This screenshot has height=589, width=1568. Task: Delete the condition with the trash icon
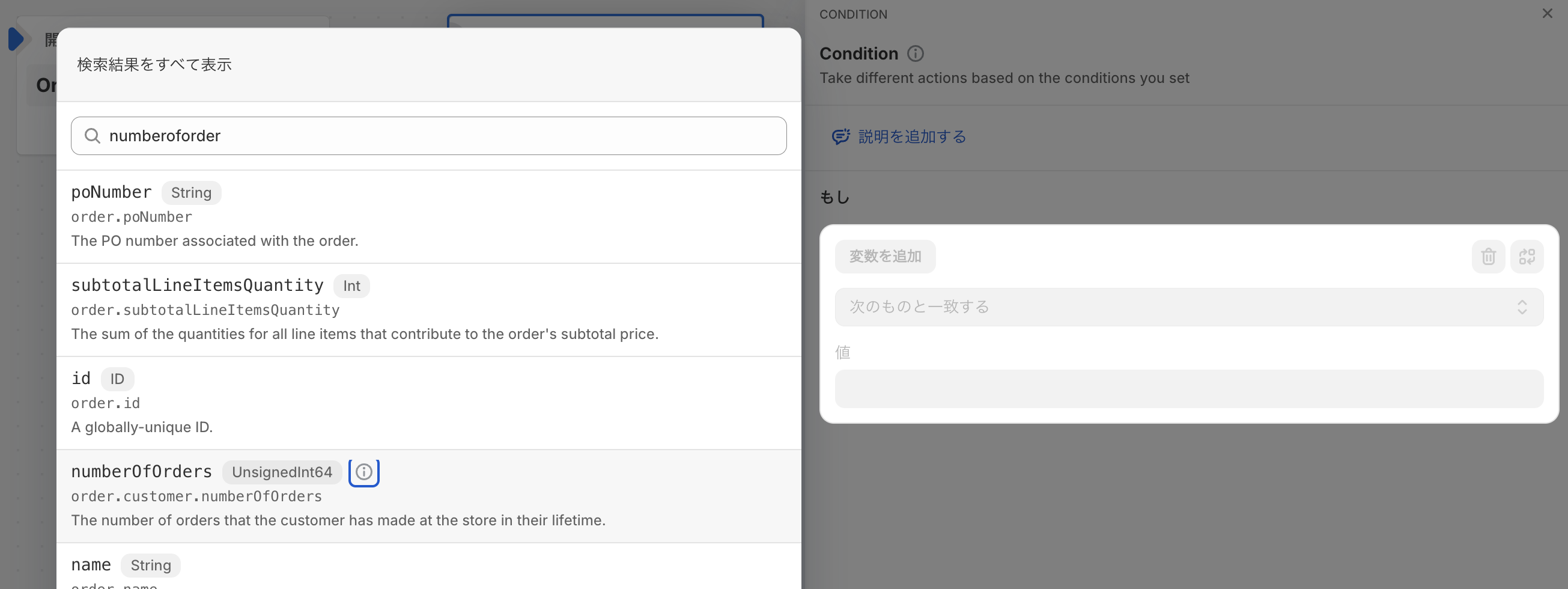(x=1487, y=257)
